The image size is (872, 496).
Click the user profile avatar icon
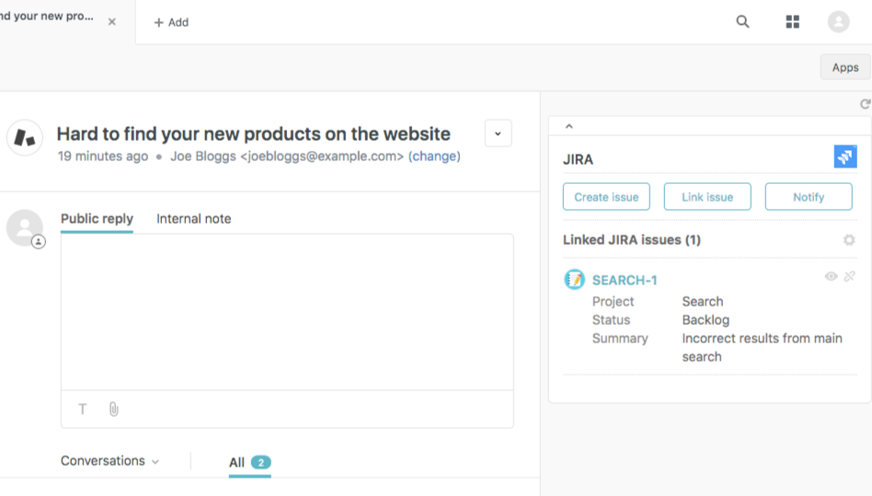(838, 22)
